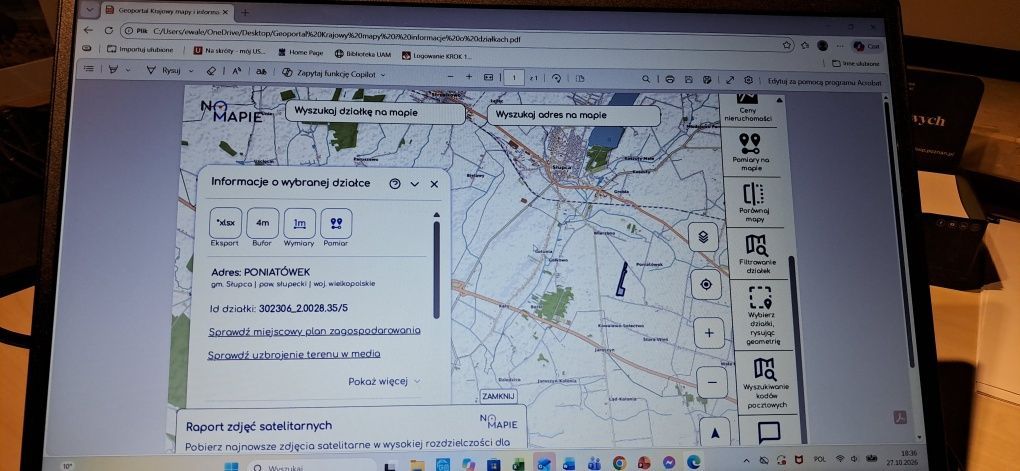
Task: Open map layers button
Action: click(703, 237)
